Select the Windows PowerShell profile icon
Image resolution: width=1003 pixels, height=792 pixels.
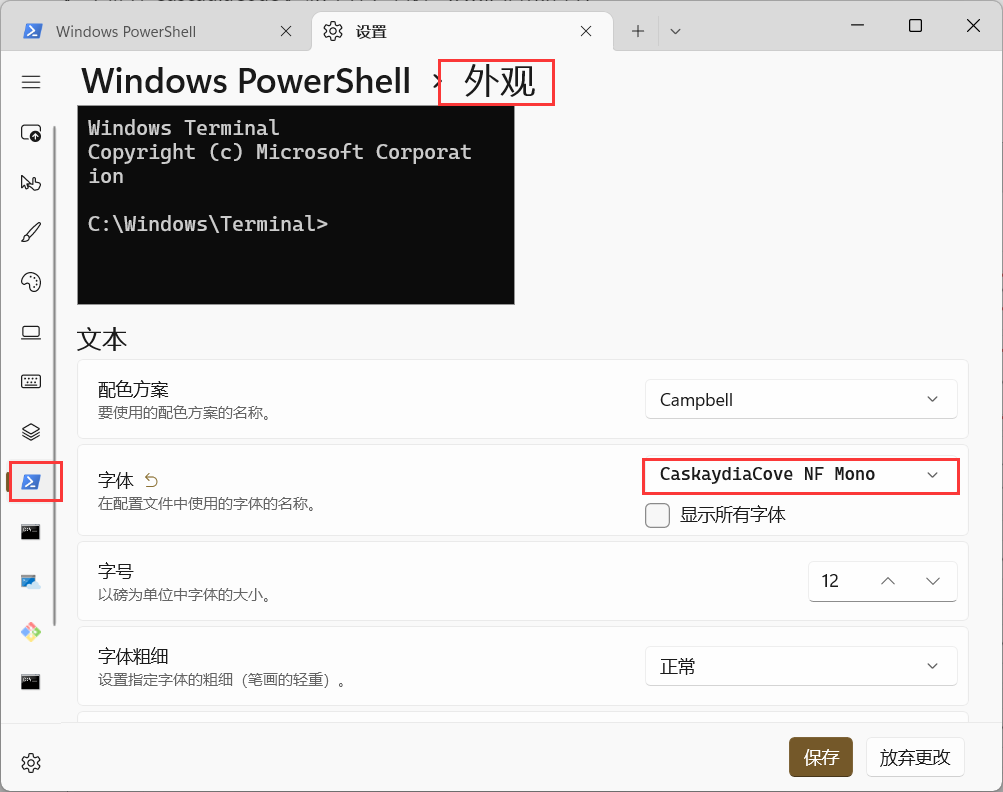31,482
